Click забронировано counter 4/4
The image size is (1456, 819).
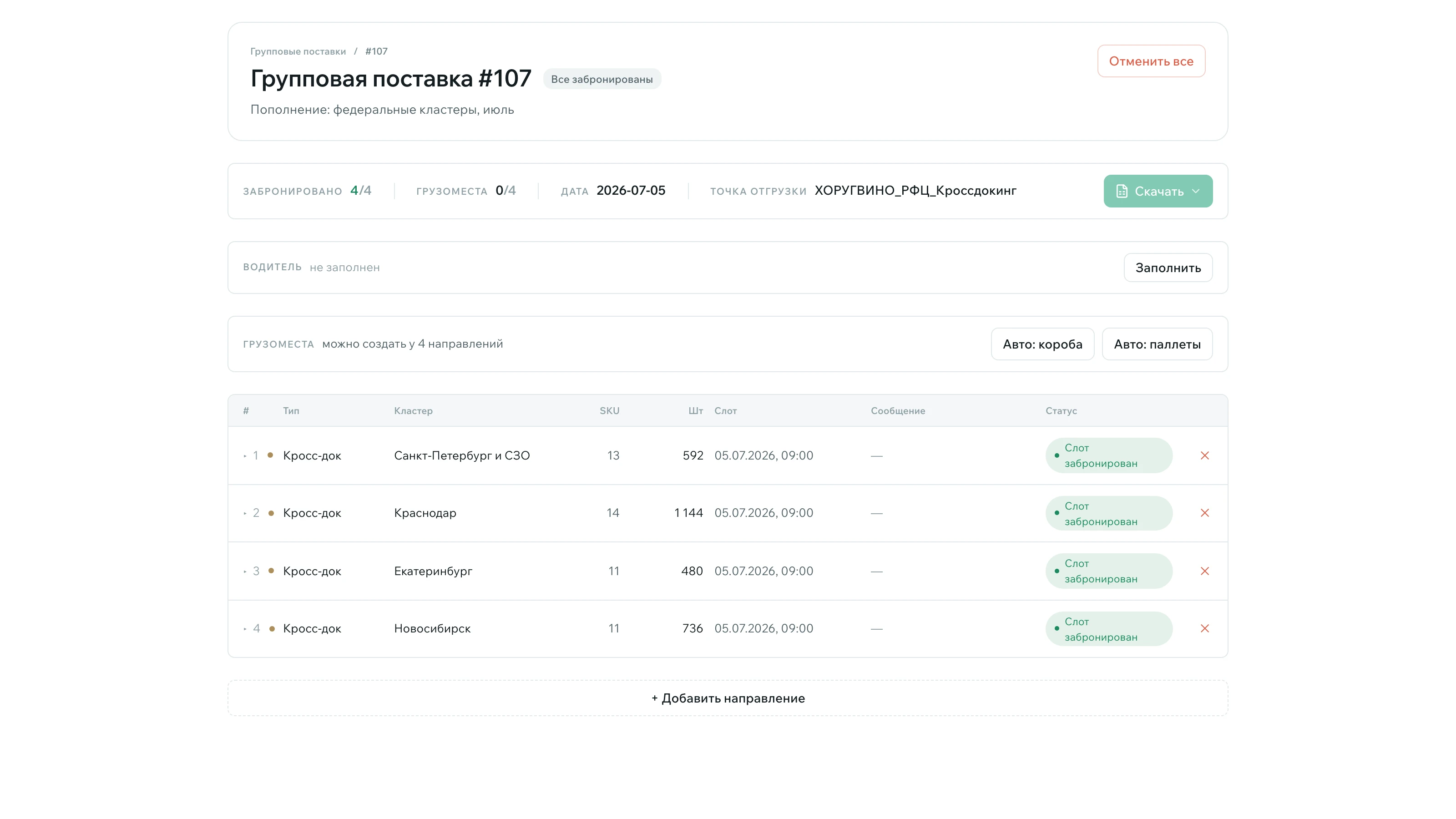(361, 191)
